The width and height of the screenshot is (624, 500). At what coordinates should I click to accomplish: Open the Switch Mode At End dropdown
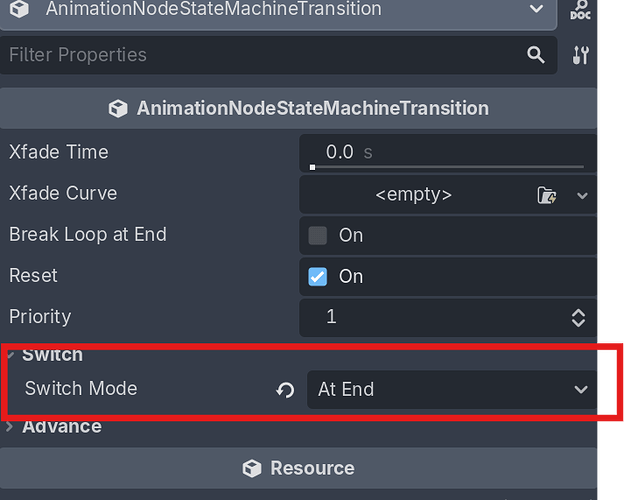(x=452, y=389)
